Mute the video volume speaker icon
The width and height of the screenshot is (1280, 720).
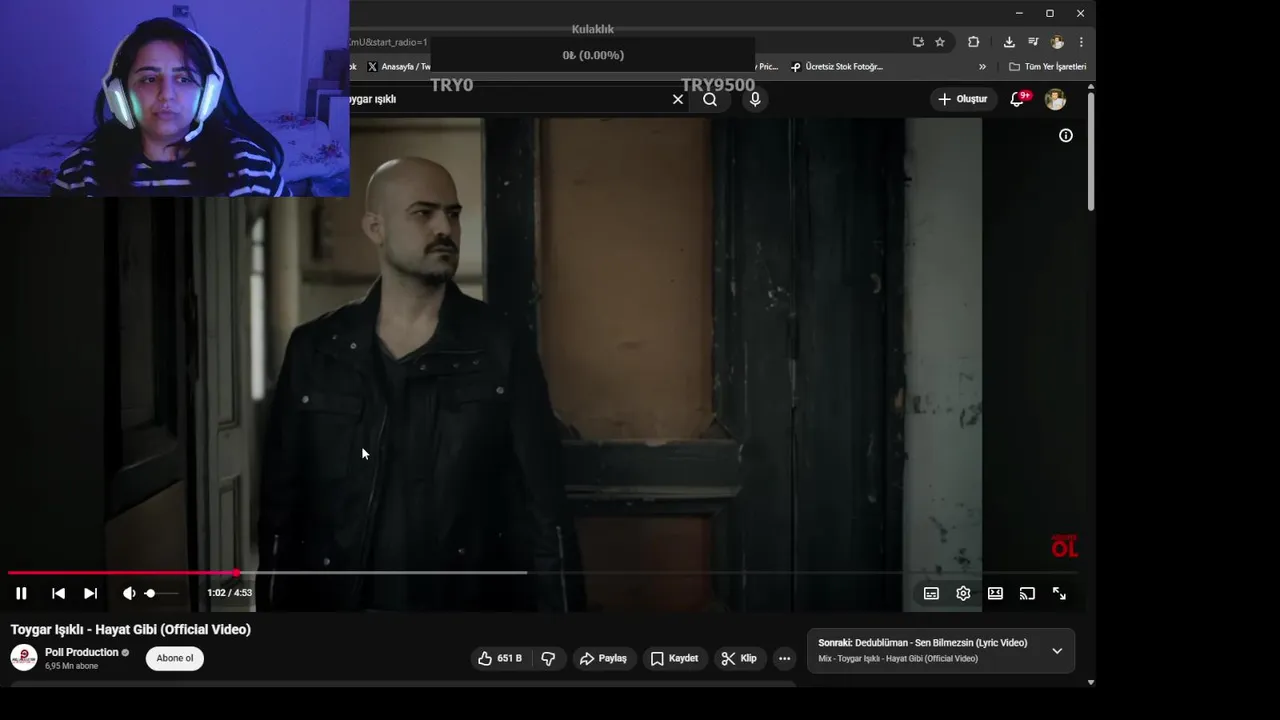tap(128, 593)
